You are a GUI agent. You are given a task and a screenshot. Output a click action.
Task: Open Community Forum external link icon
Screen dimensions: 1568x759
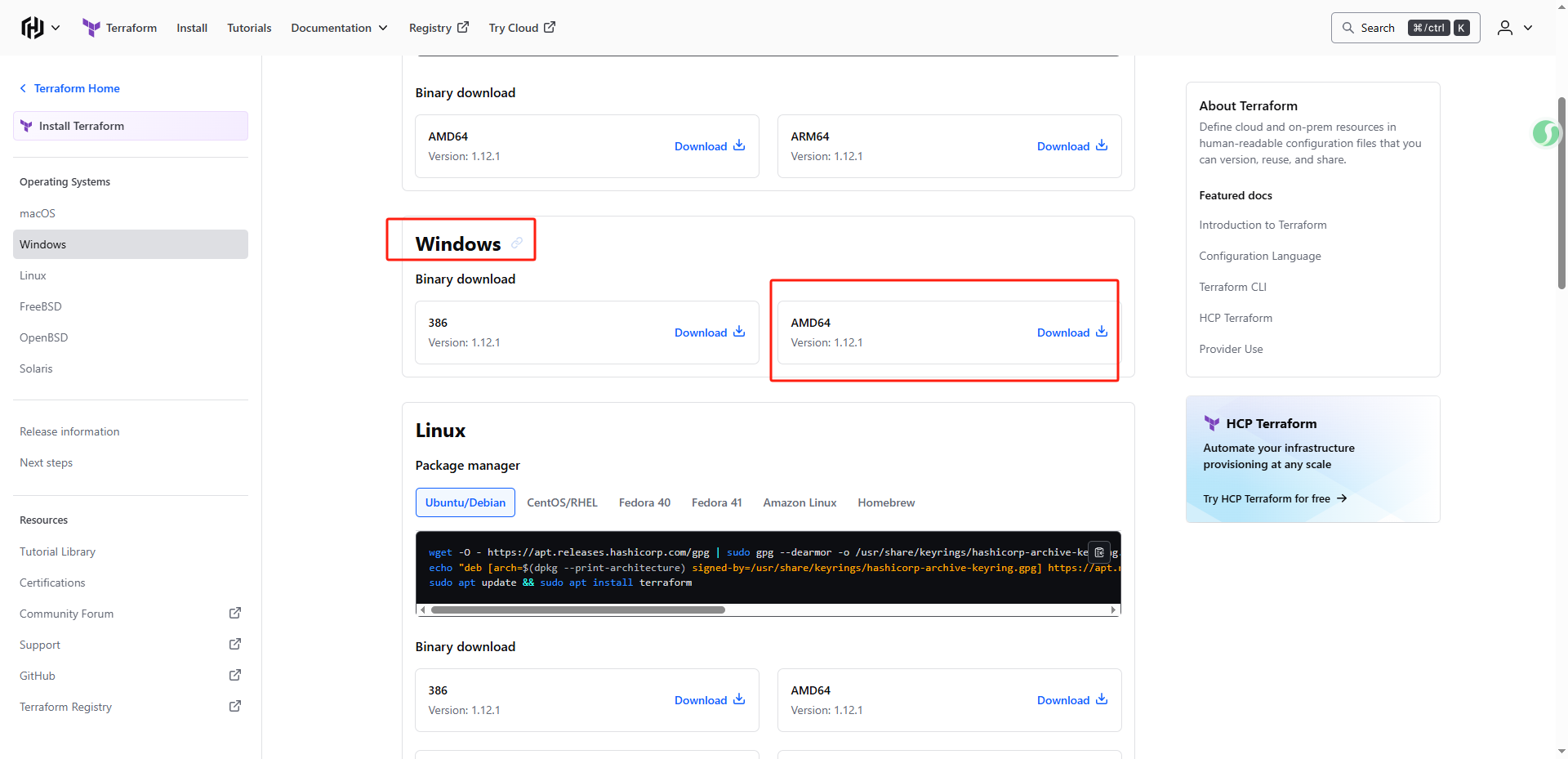(235, 613)
